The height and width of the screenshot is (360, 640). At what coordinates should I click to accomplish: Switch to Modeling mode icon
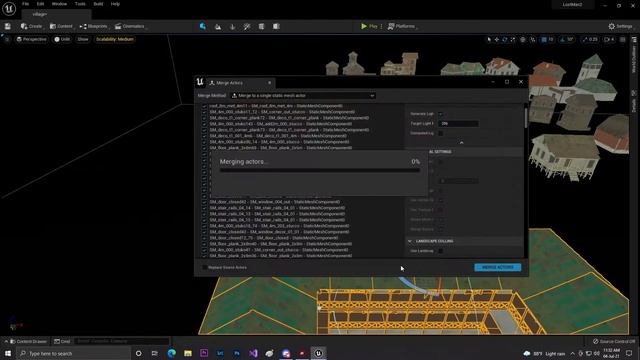pyautogui.click(x=262, y=27)
